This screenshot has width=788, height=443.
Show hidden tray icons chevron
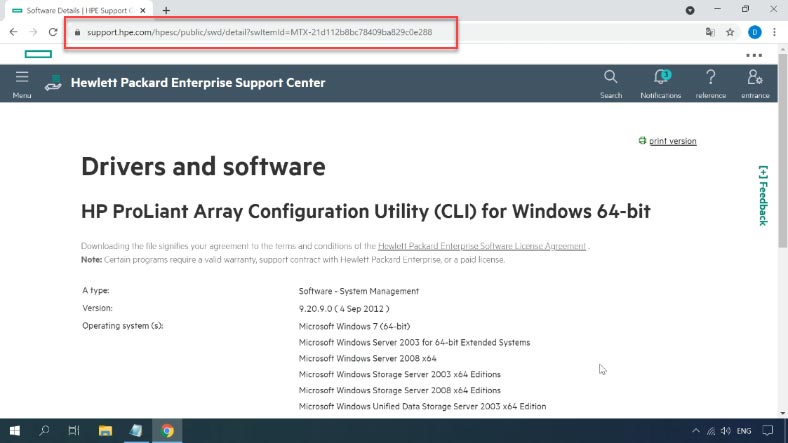click(x=696, y=431)
